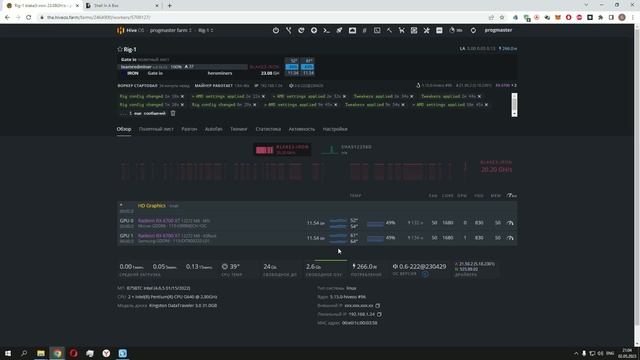Switch to the Полетный лист tab
The image size is (640, 360).
(156, 129)
